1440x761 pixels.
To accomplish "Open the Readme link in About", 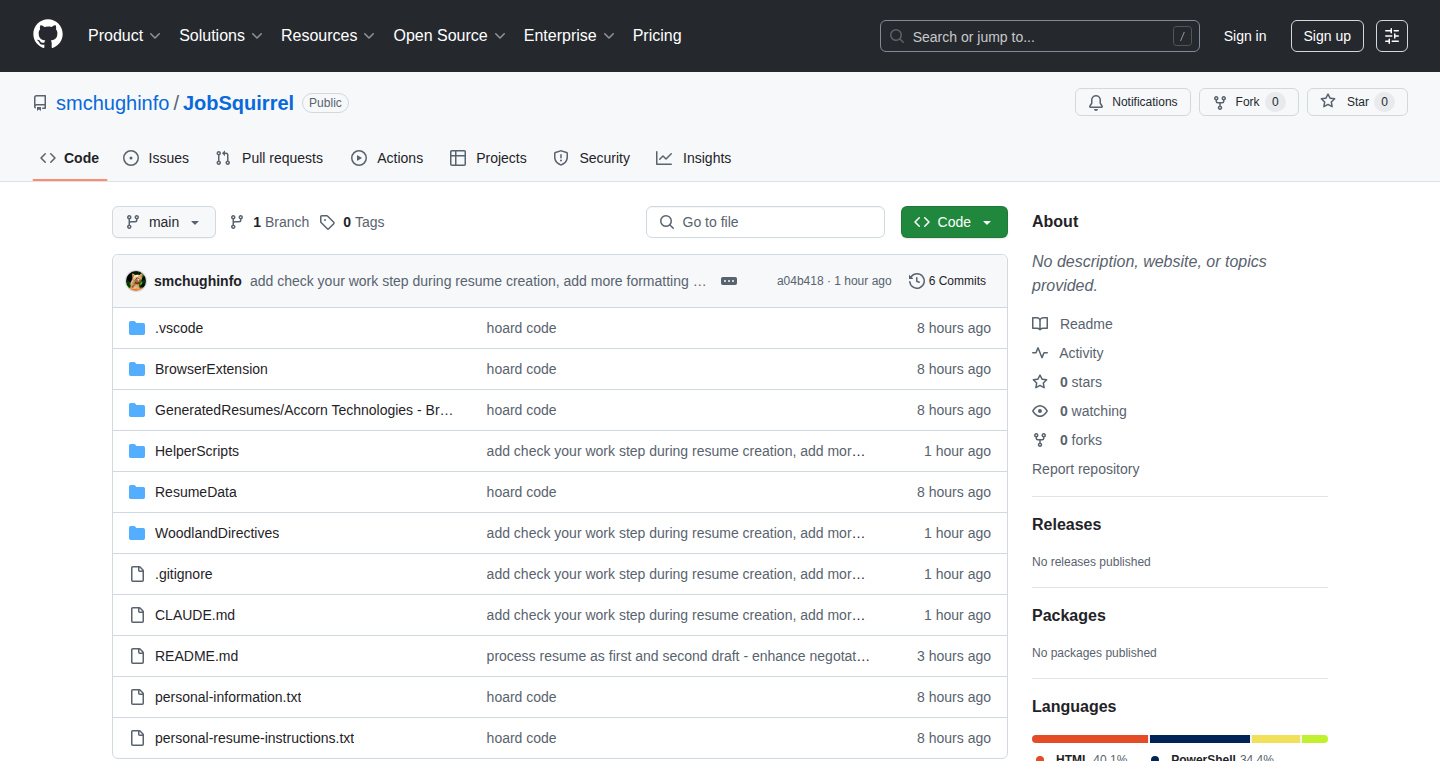I will 1072,324.
